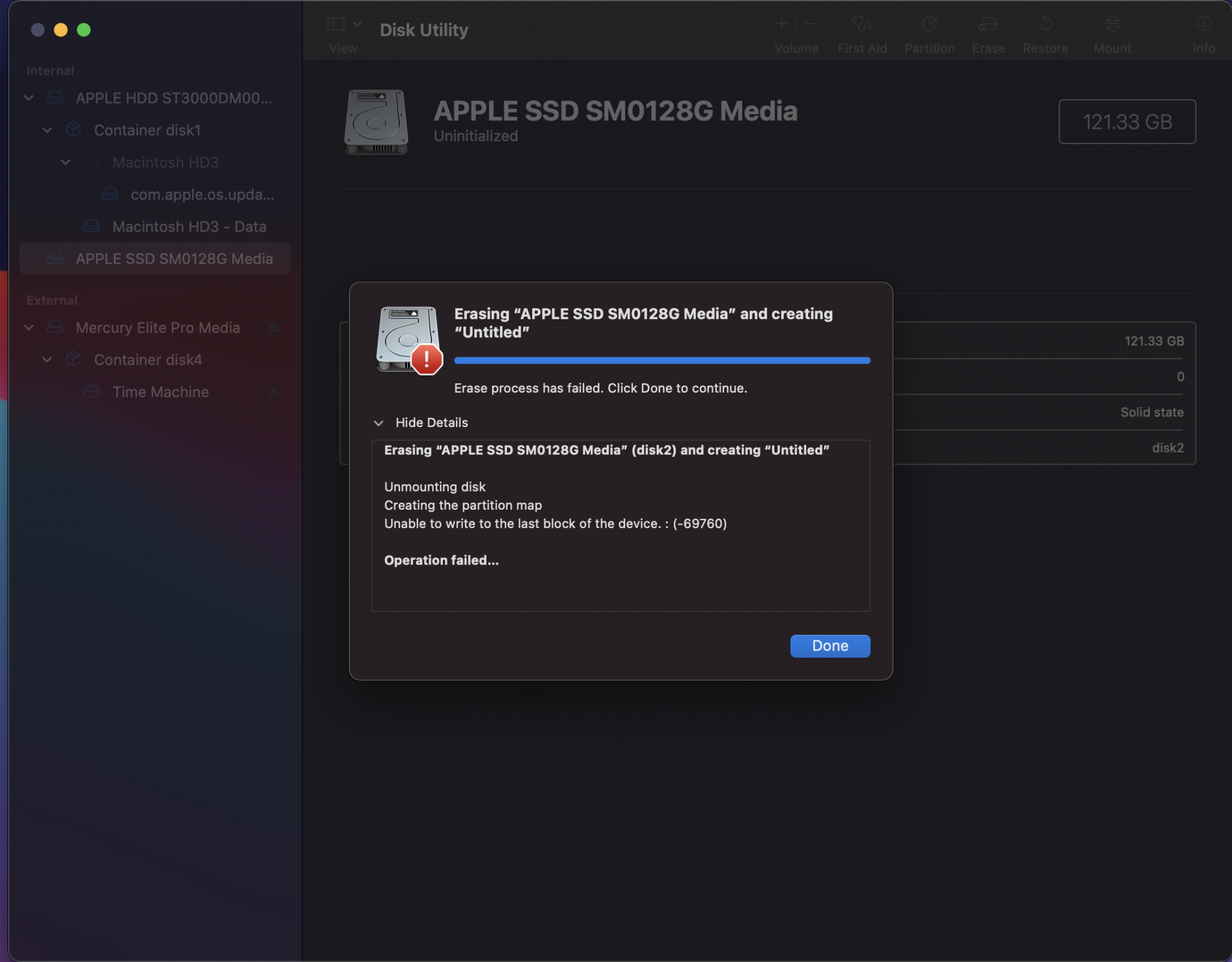Screen dimensions: 1232x962
Task: Select APPLE SSD SM0128G Media in sidebar
Action: (174, 259)
